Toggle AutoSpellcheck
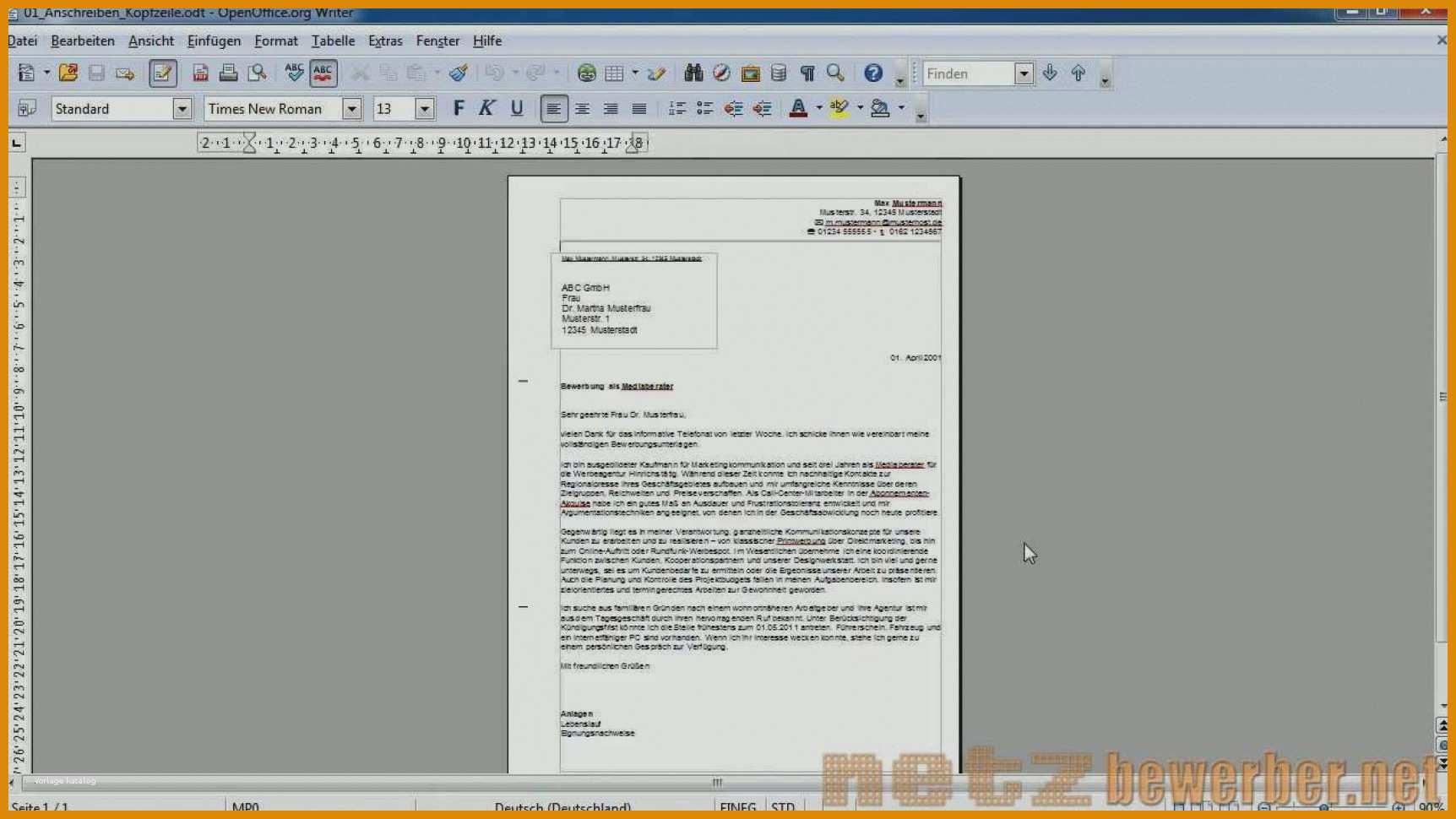 click(323, 73)
